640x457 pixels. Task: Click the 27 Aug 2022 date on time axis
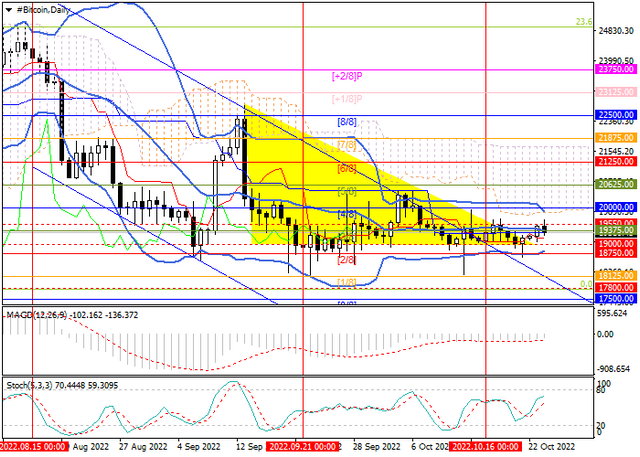[x=143, y=446]
